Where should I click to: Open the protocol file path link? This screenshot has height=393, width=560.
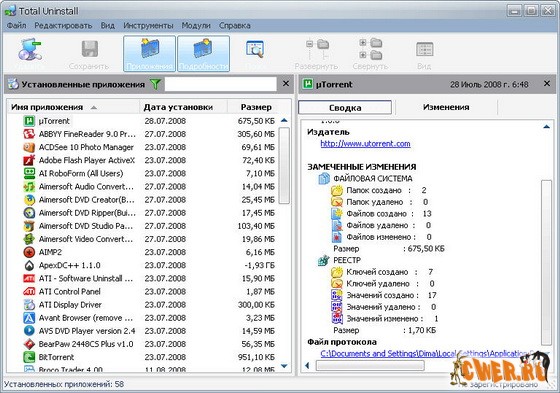(x=430, y=354)
